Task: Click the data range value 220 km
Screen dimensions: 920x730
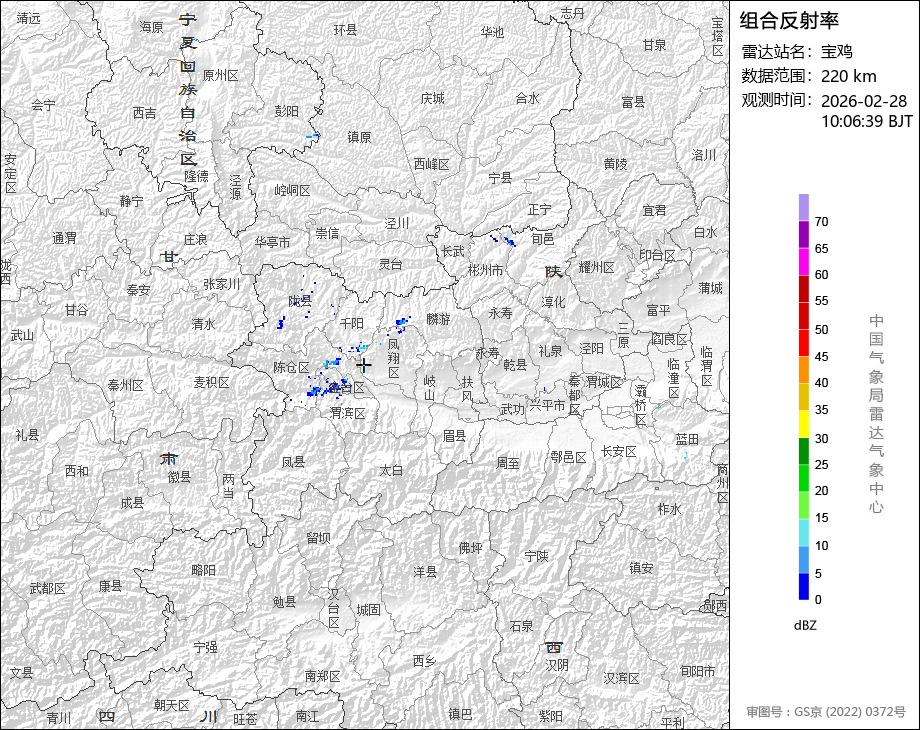Action: (848, 76)
